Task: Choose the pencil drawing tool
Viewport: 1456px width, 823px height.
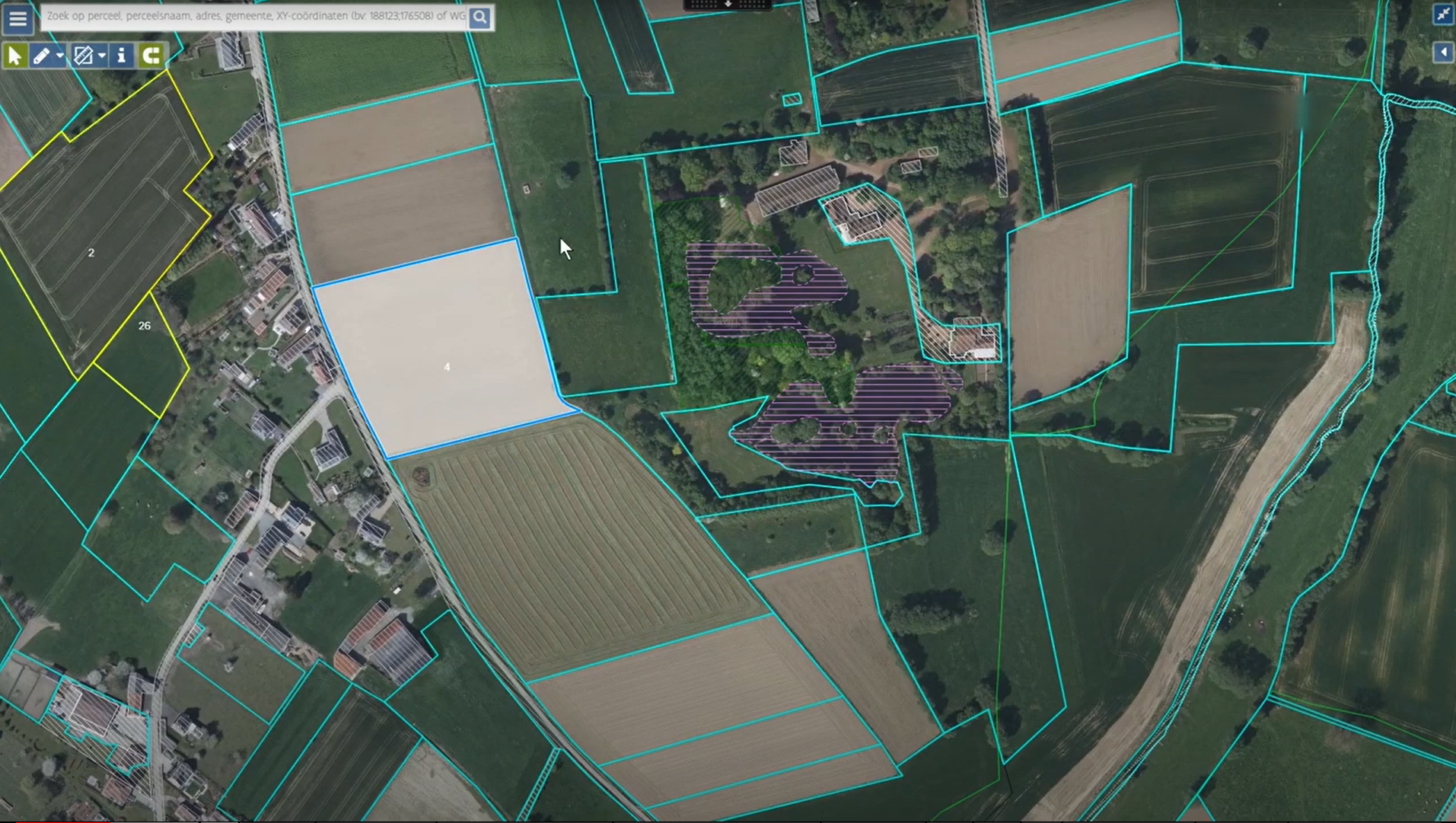Action: pyautogui.click(x=42, y=56)
